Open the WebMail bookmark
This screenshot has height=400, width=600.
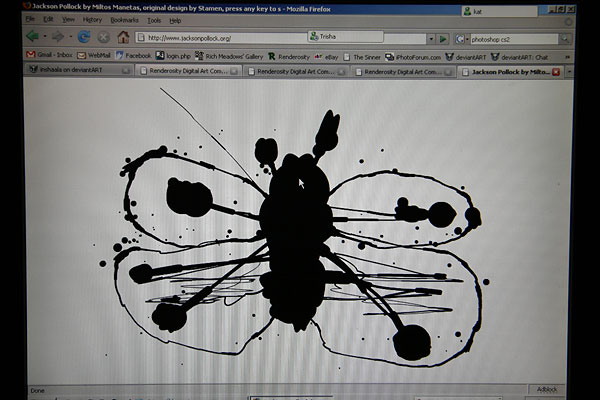[94, 56]
